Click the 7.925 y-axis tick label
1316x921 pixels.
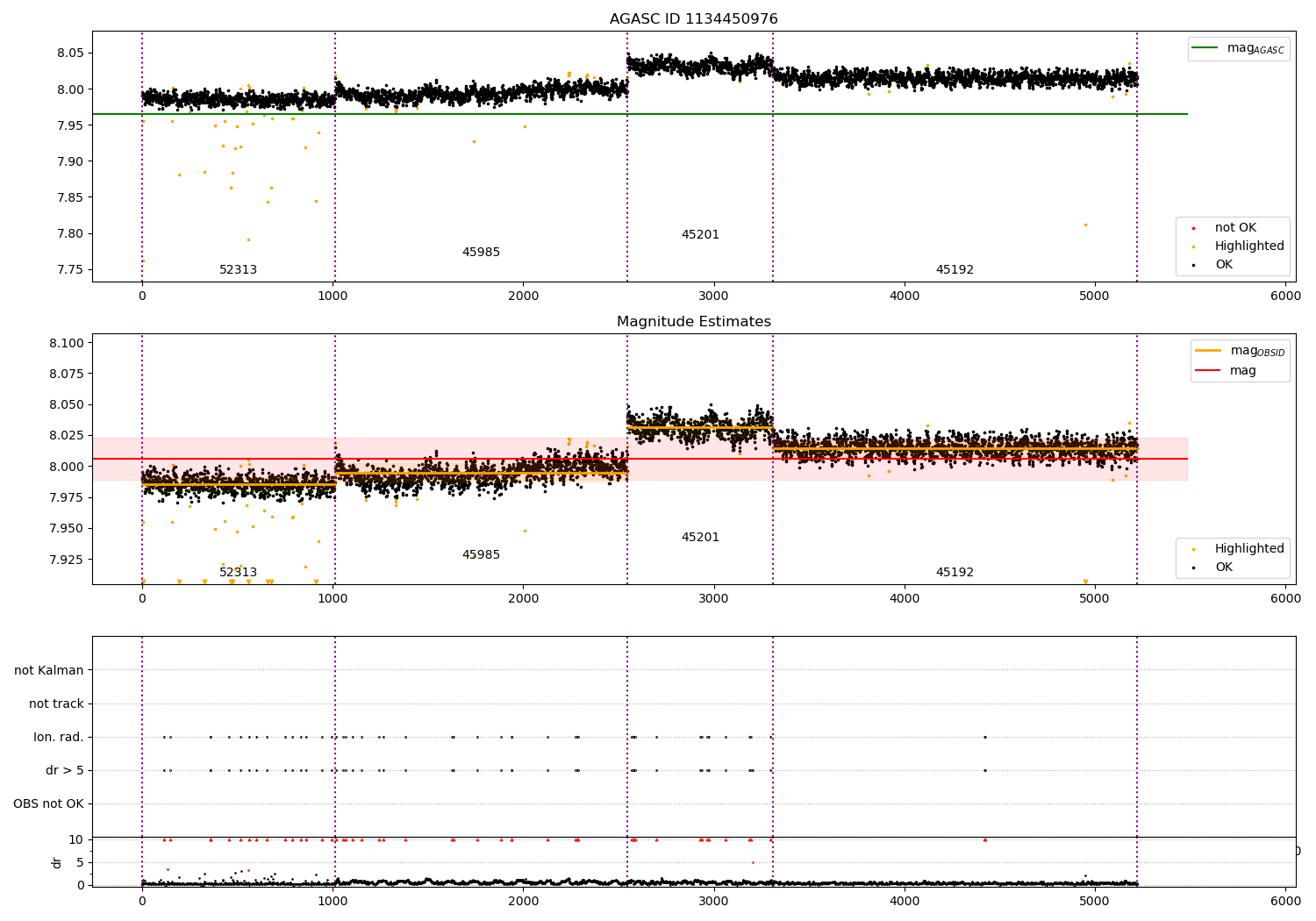(68, 560)
